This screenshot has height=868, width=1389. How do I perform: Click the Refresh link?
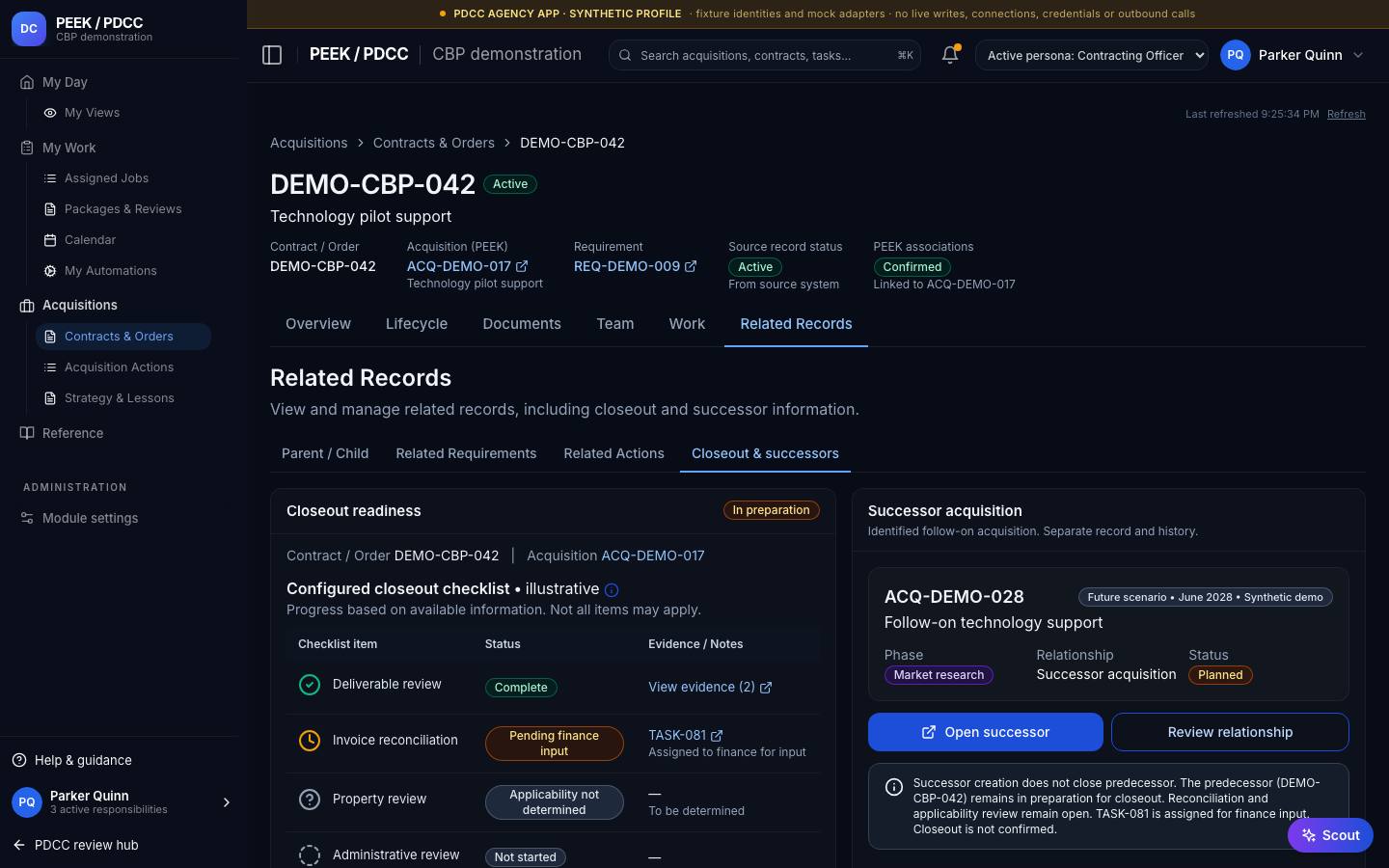[x=1346, y=114]
